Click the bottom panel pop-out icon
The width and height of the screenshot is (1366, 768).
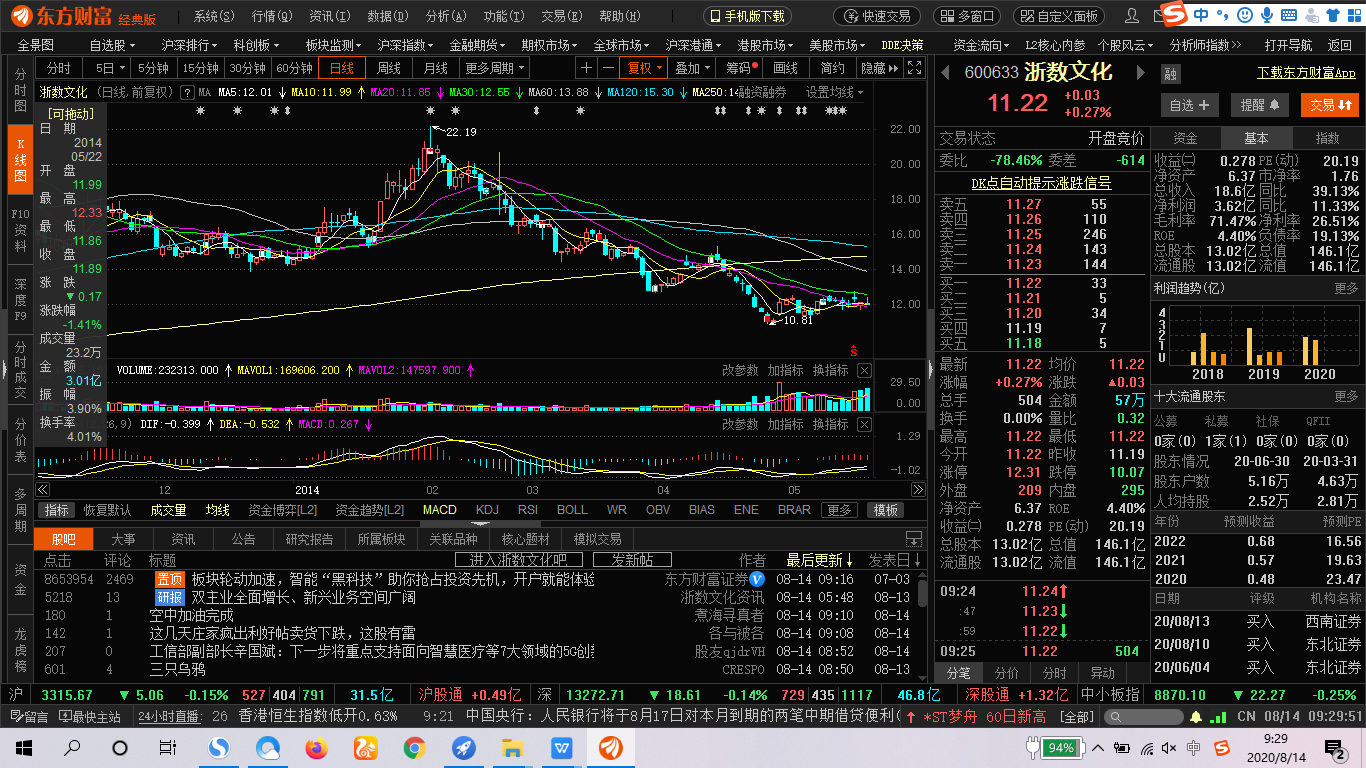coord(913,539)
